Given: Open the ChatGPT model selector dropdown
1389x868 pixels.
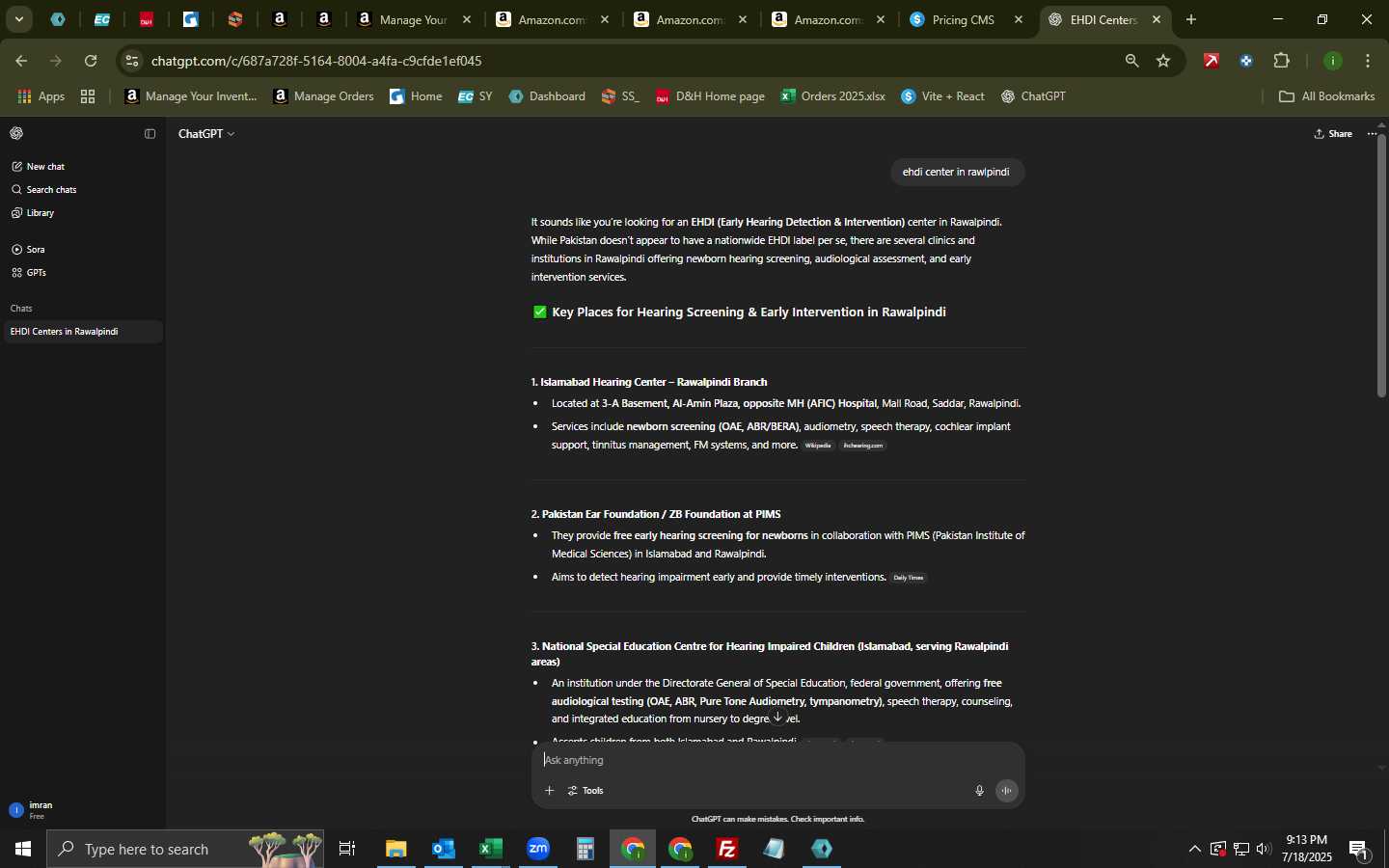Looking at the screenshot, I should 206,134.
